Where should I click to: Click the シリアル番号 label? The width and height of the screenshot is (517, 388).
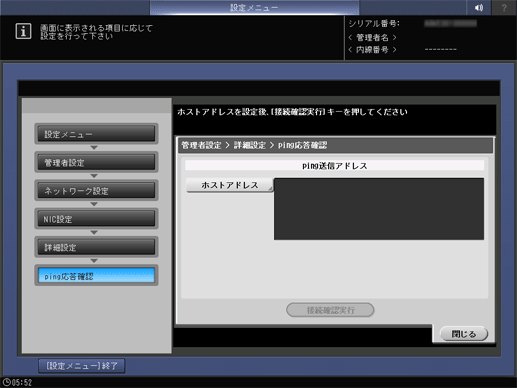[x=374, y=23]
